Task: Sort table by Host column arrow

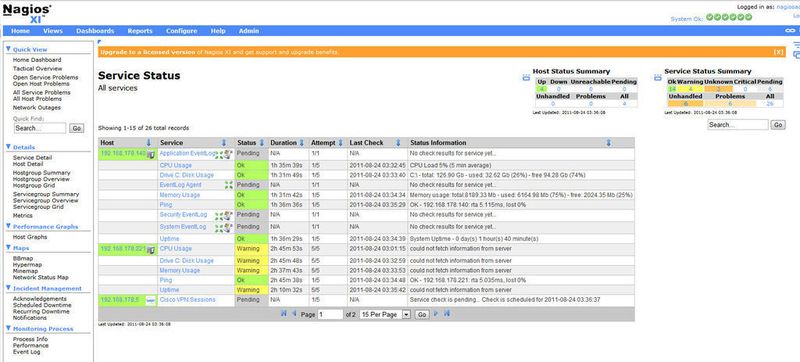Action: [148, 143]
